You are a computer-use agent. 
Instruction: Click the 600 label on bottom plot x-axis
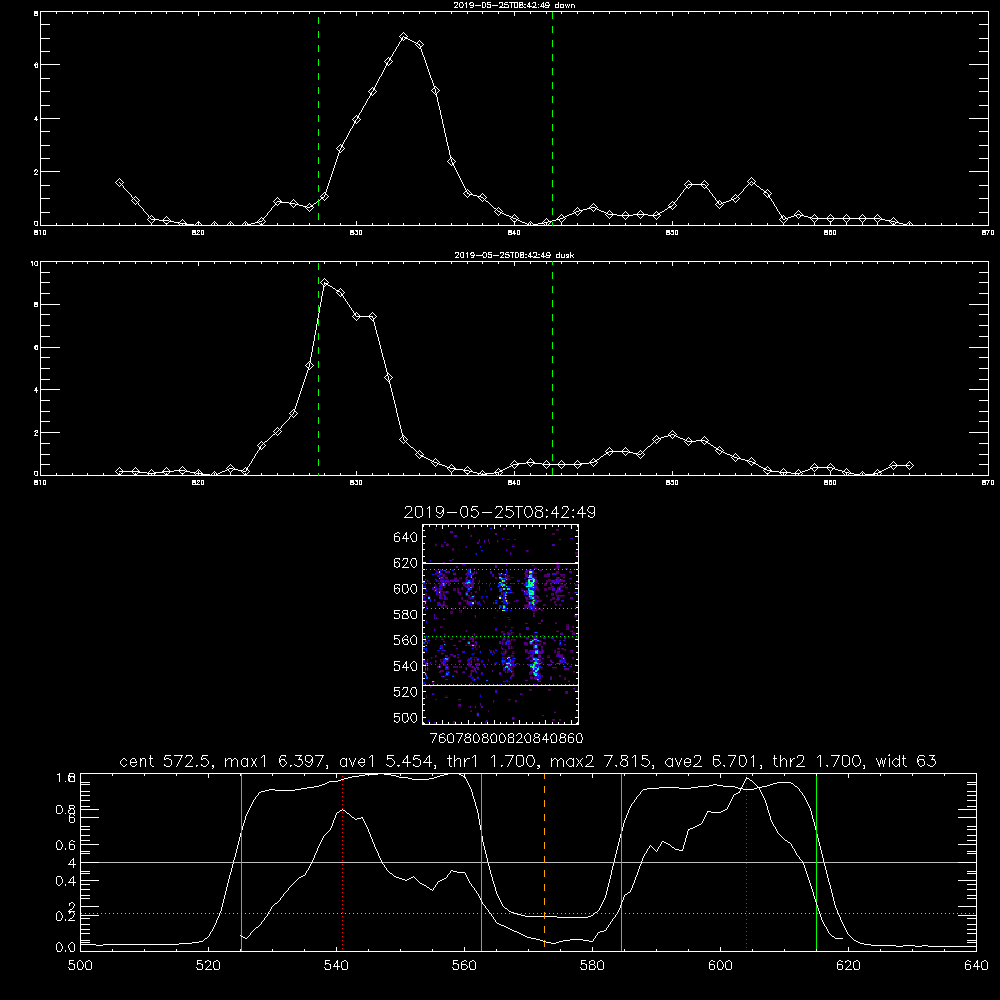[x=720, y=966]
